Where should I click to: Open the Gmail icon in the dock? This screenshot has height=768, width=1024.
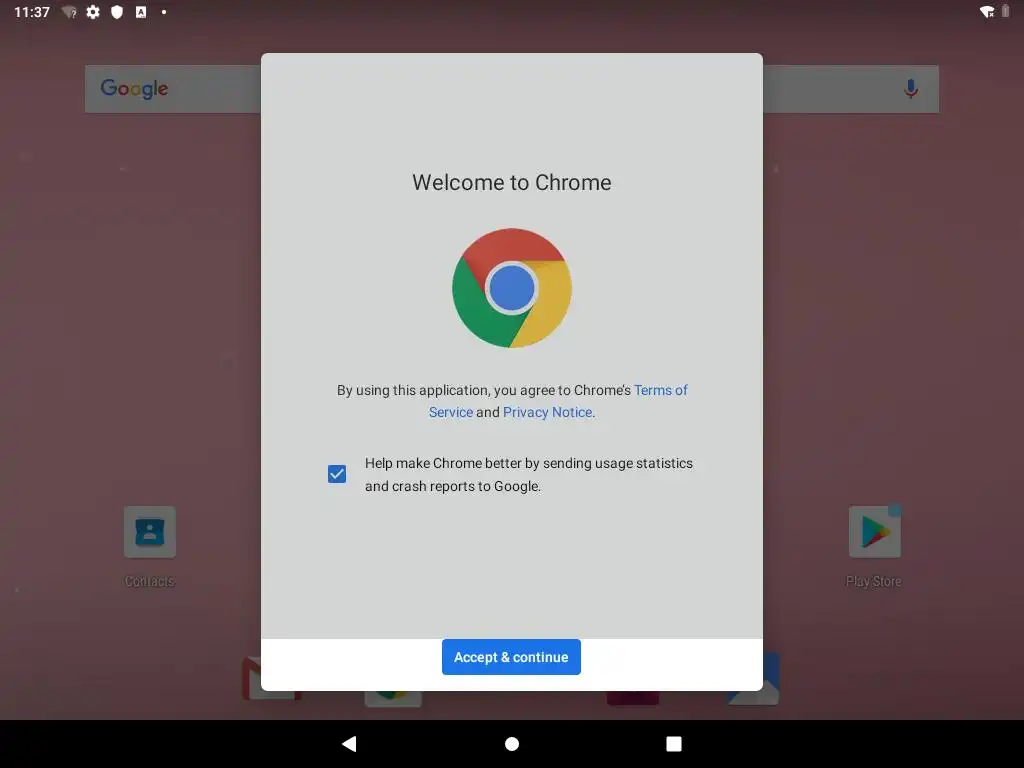[251, 679]
